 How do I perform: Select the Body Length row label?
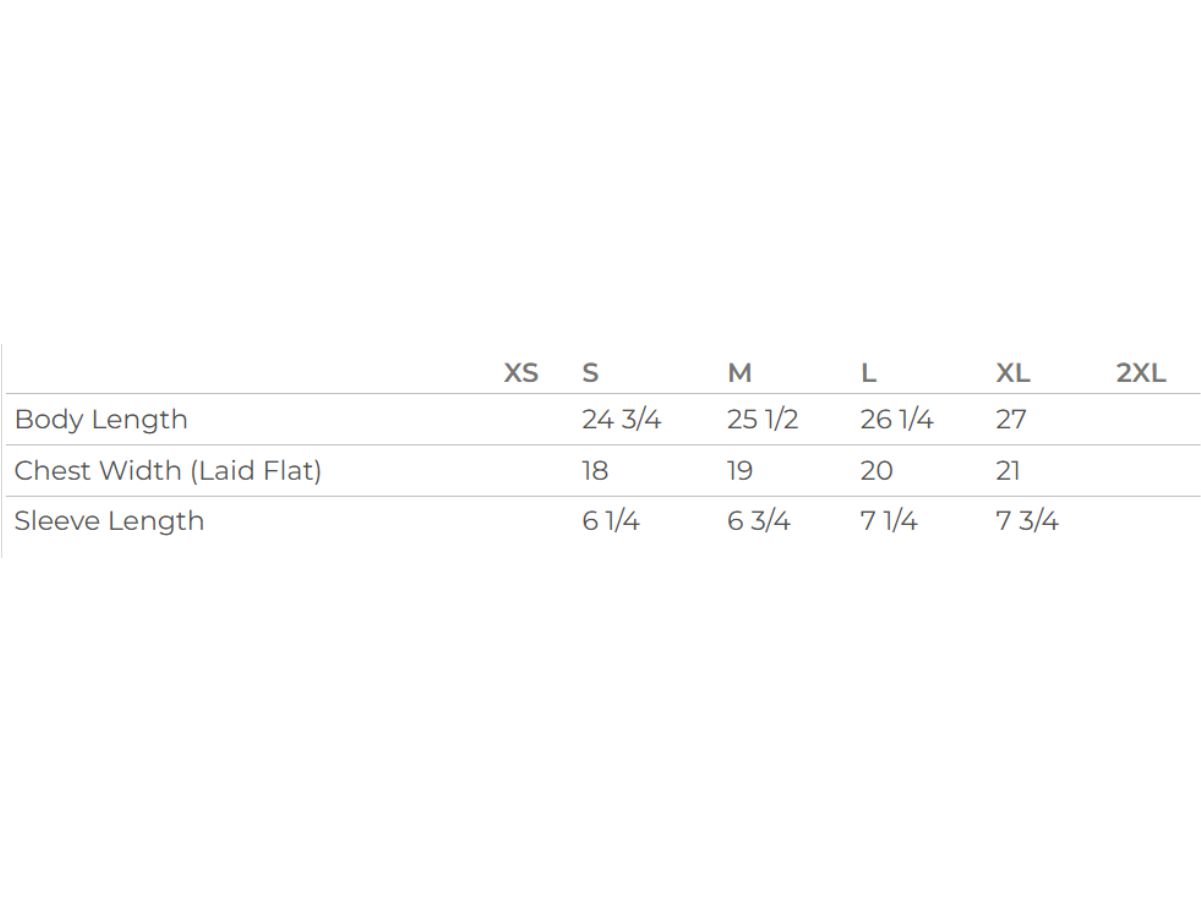coord(101,419)
